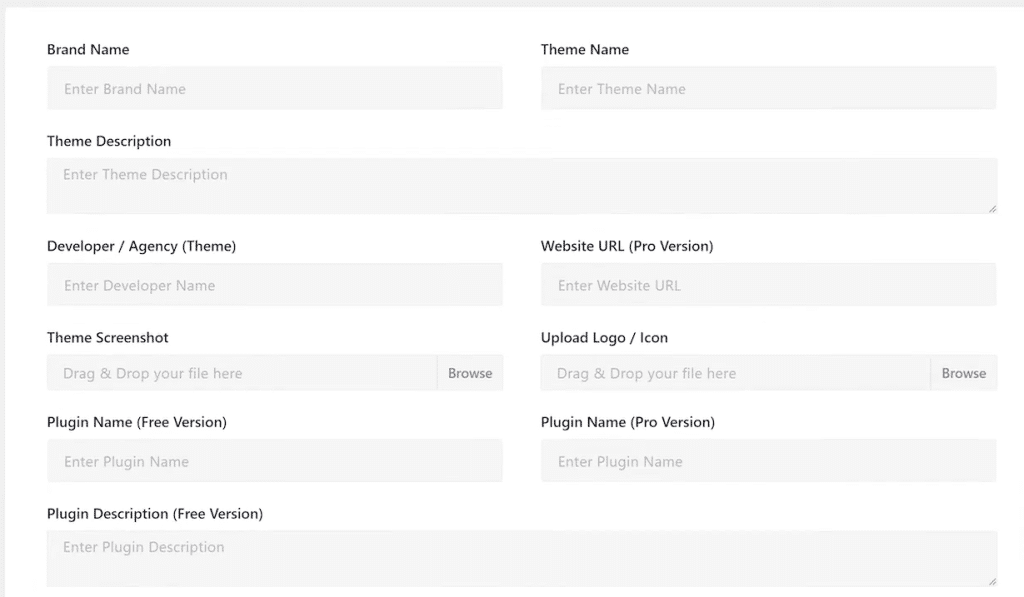
Task: Click inside the Theme Description textarea
Action: pyautogui.click(x=520, y=185)
